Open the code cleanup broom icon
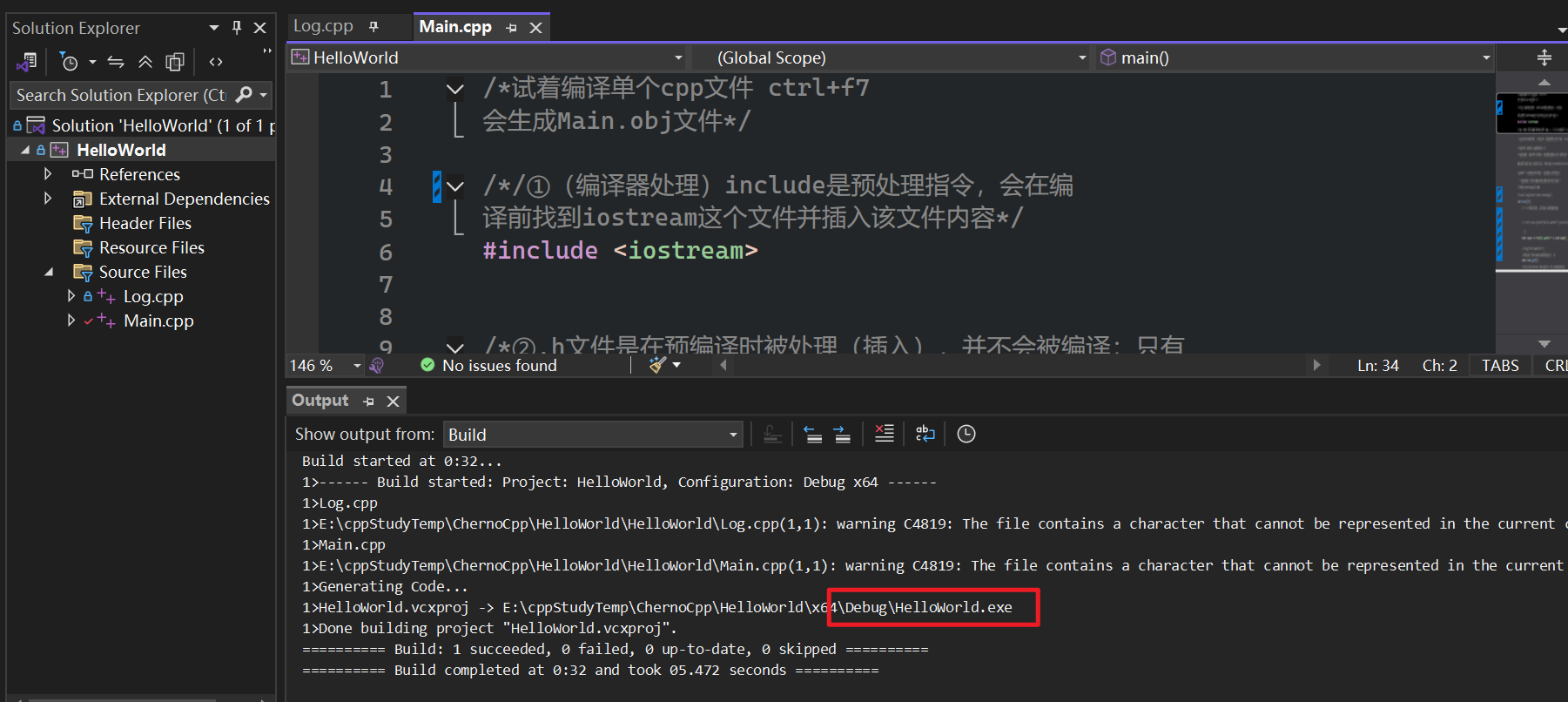1568x702 pixels. click(657, 365)
